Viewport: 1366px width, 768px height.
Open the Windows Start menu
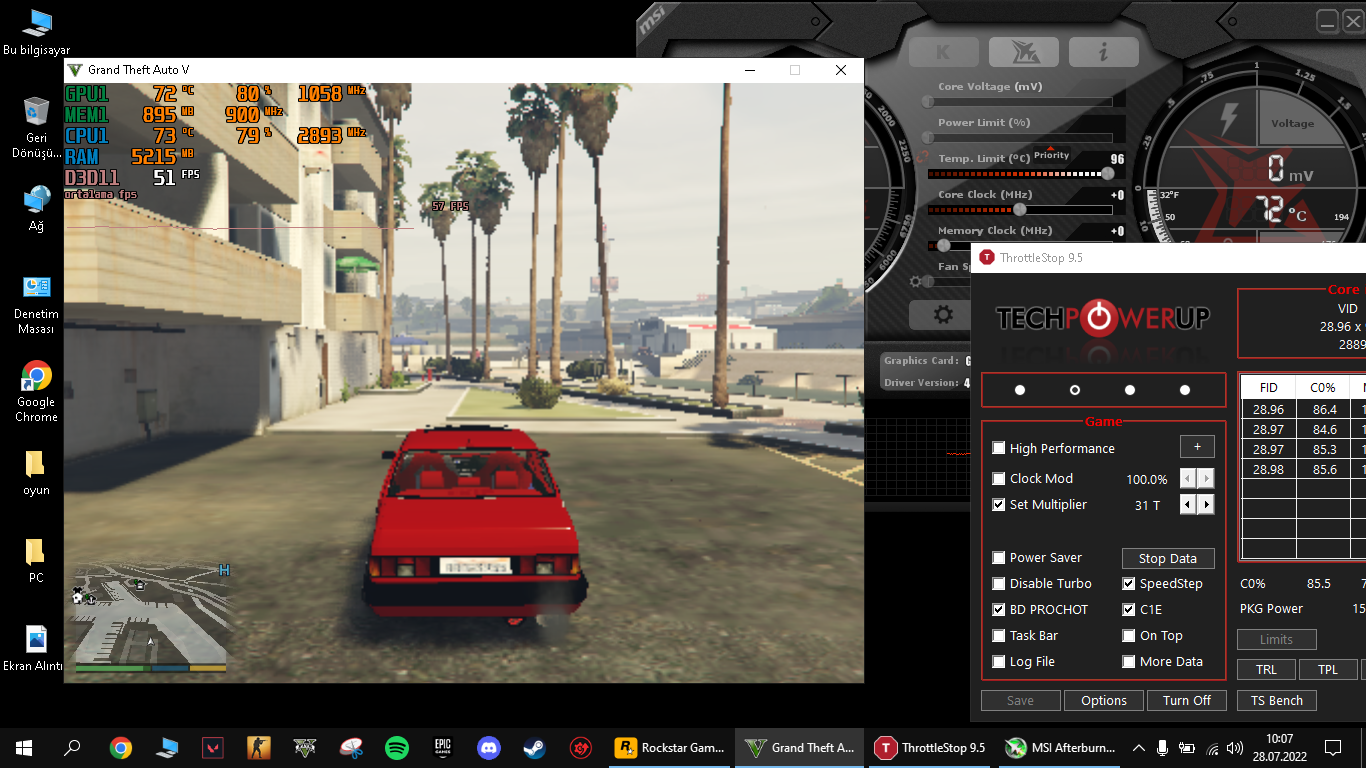coord(24,748)
